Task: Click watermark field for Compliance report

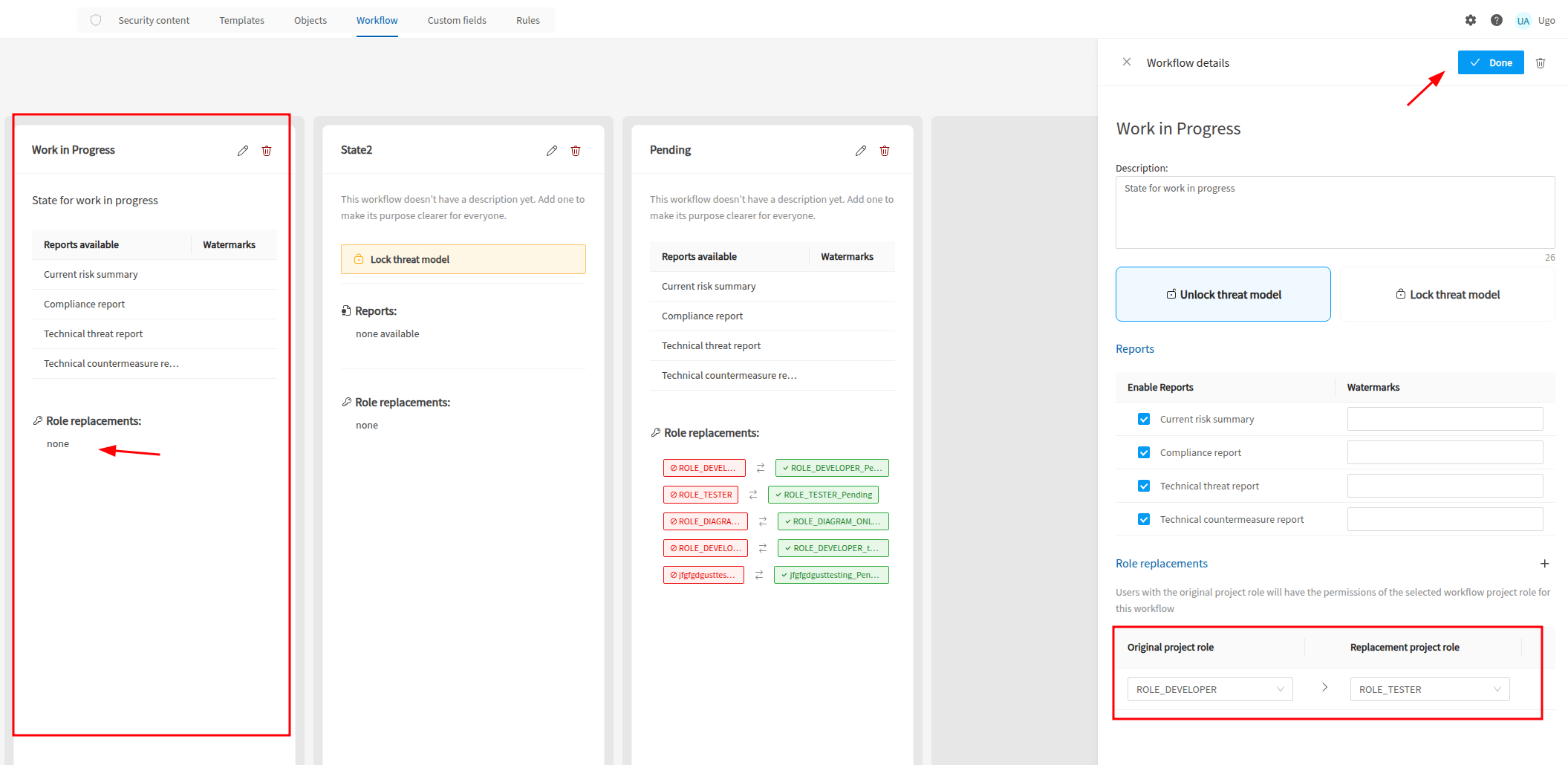Action: pos(1445,452)
